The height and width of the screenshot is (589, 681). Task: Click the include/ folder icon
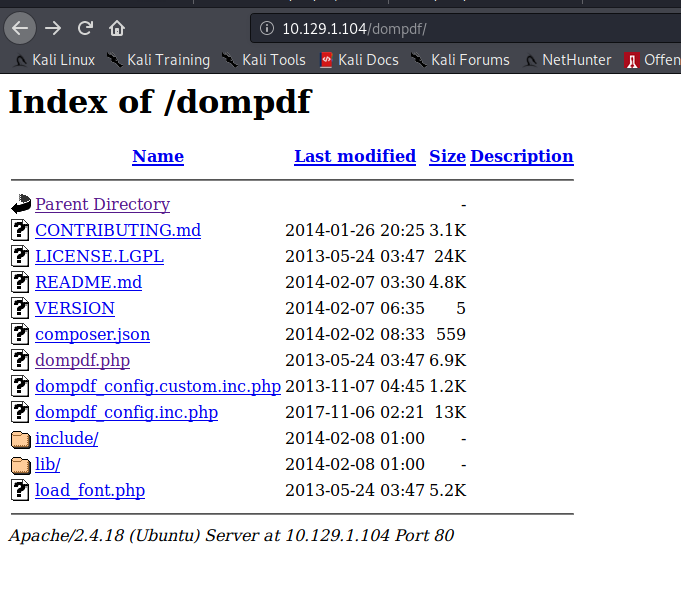tap(20, 438)
